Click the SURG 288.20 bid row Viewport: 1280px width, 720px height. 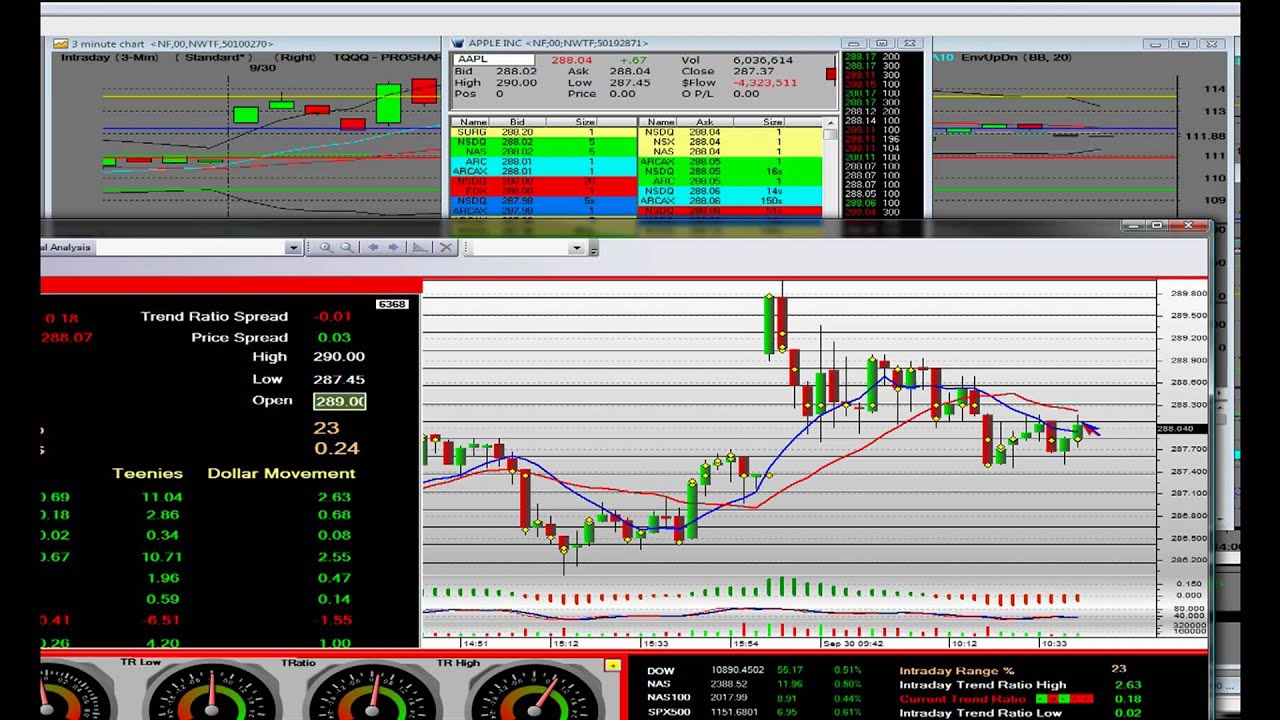click(543, 132)
